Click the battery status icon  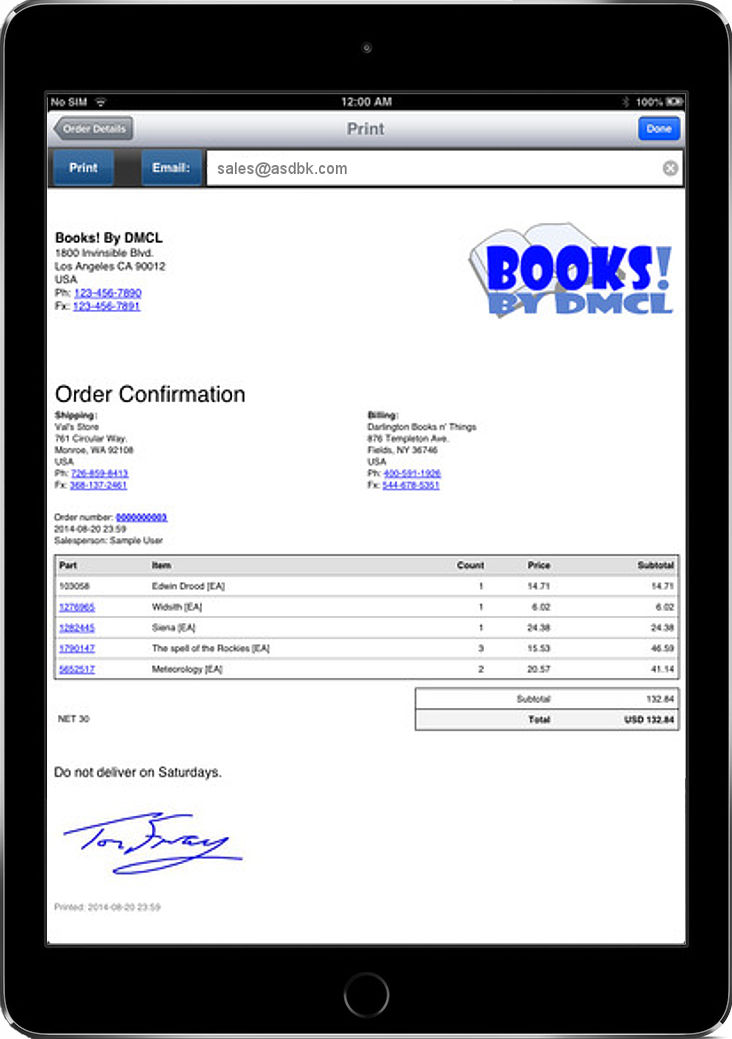coord(674,102)
